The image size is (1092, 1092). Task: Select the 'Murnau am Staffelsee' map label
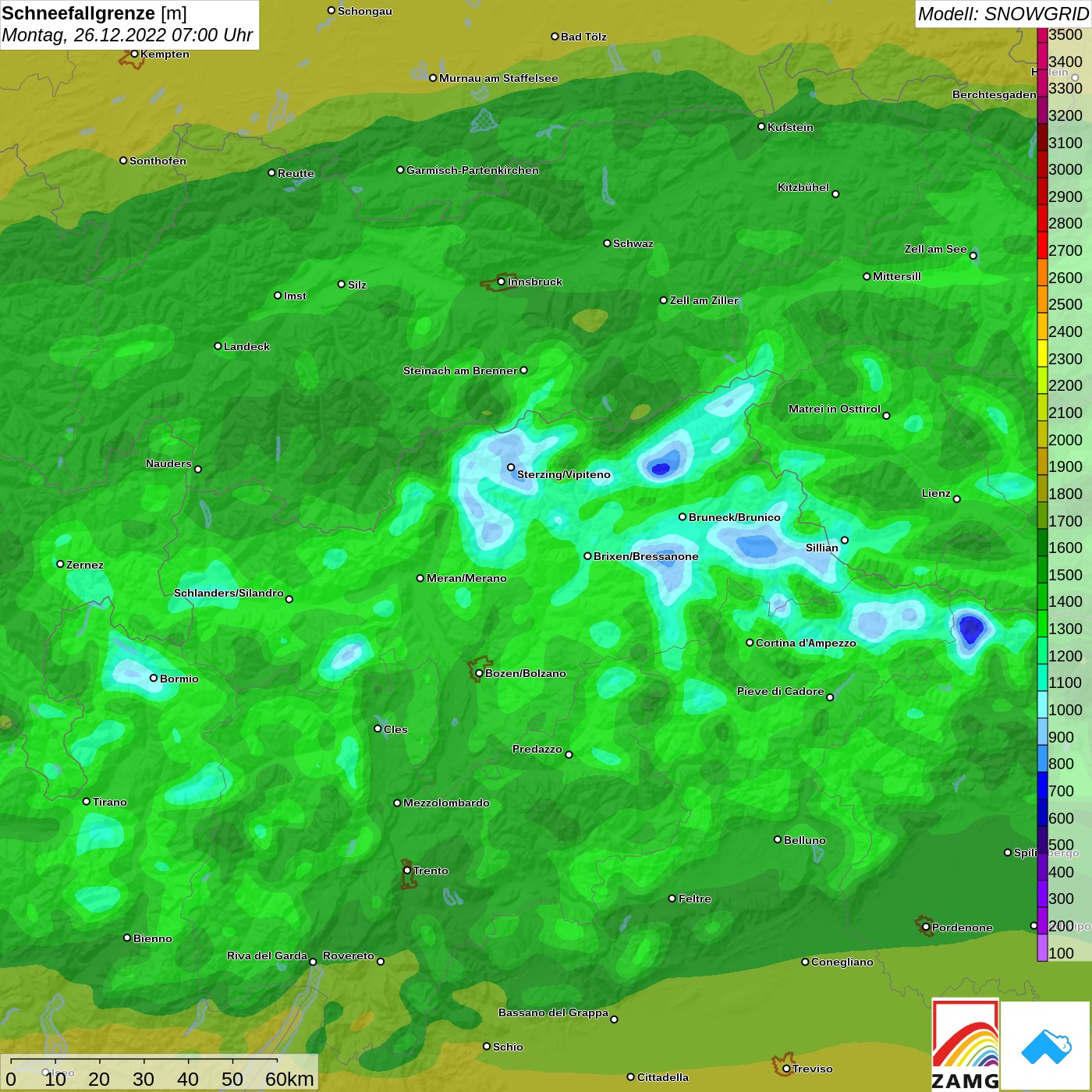pyautogui.click(x=498, y=78)
